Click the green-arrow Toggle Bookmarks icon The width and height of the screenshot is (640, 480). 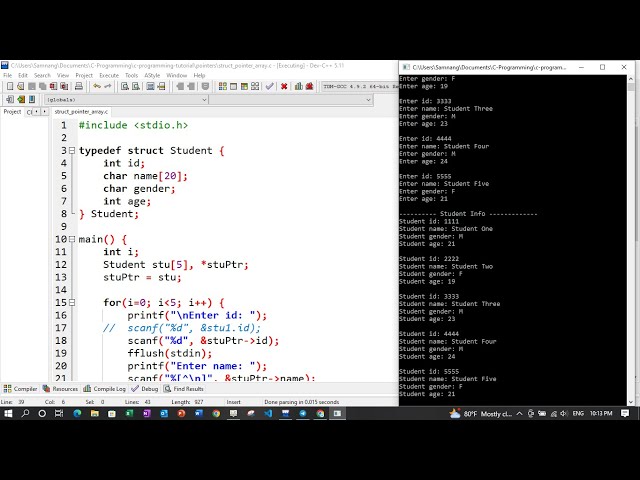[21, 100]
